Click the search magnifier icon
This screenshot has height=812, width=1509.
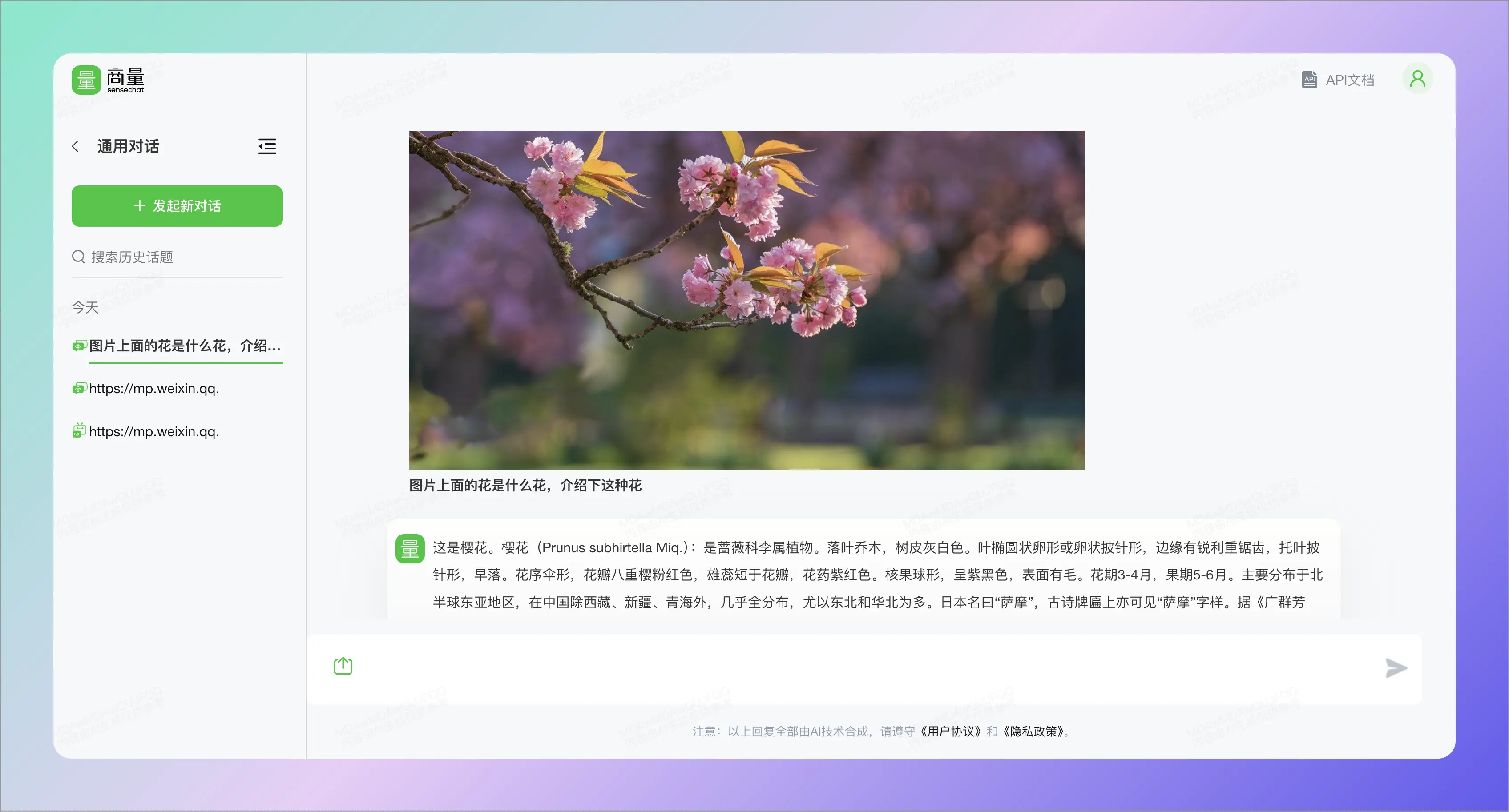(x=78, y=257)
